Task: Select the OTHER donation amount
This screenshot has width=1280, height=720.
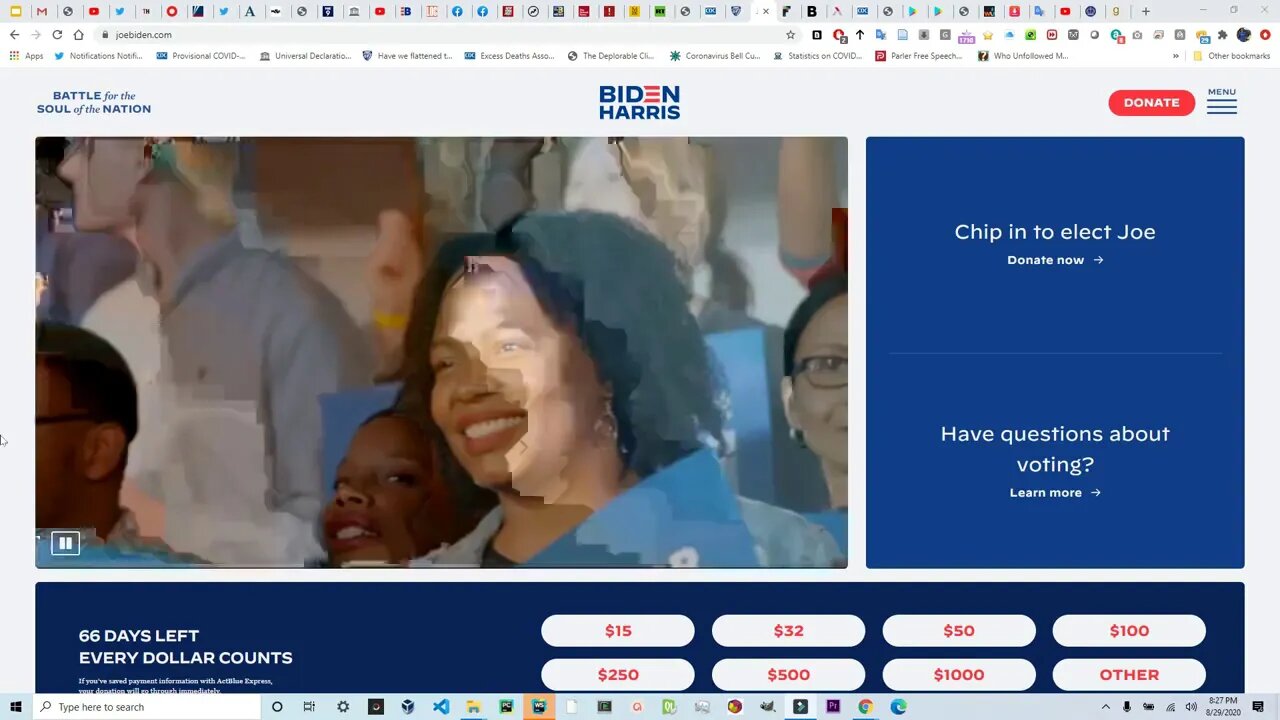Action: tap(1129, 675)
